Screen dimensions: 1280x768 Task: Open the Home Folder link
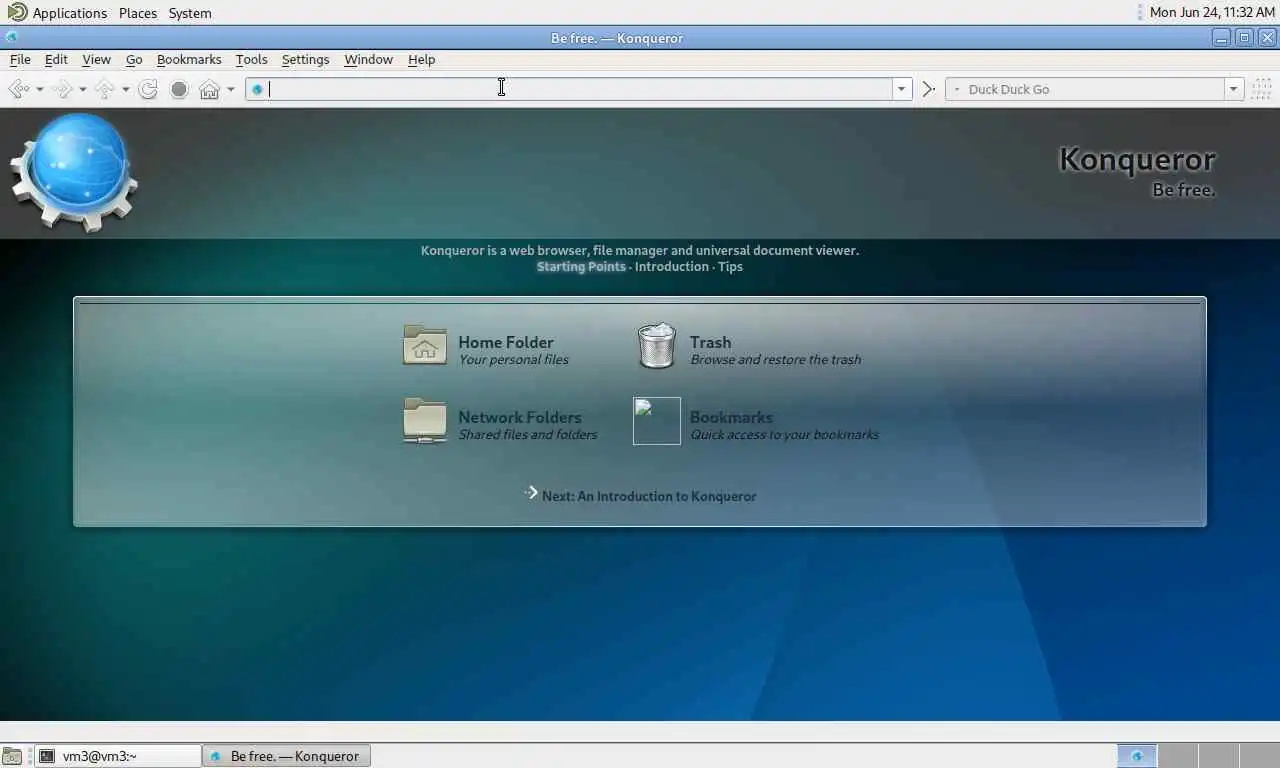[x=505, y=342]
